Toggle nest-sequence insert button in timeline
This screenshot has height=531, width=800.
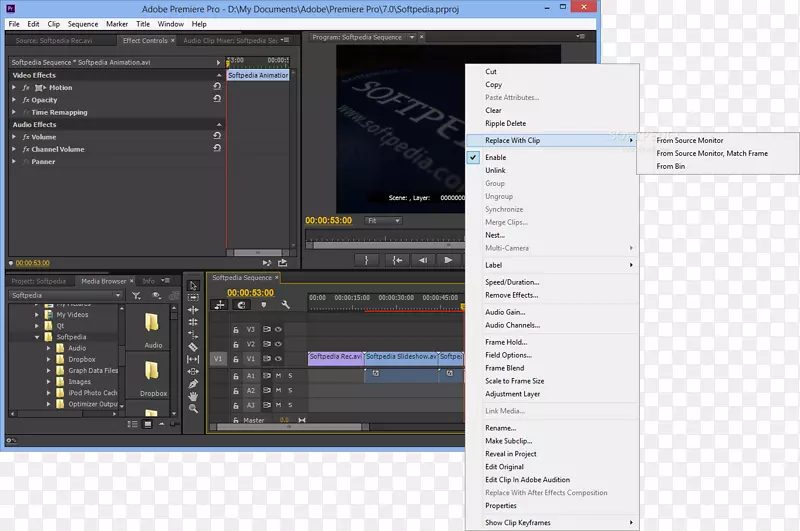tap(219, 305)
